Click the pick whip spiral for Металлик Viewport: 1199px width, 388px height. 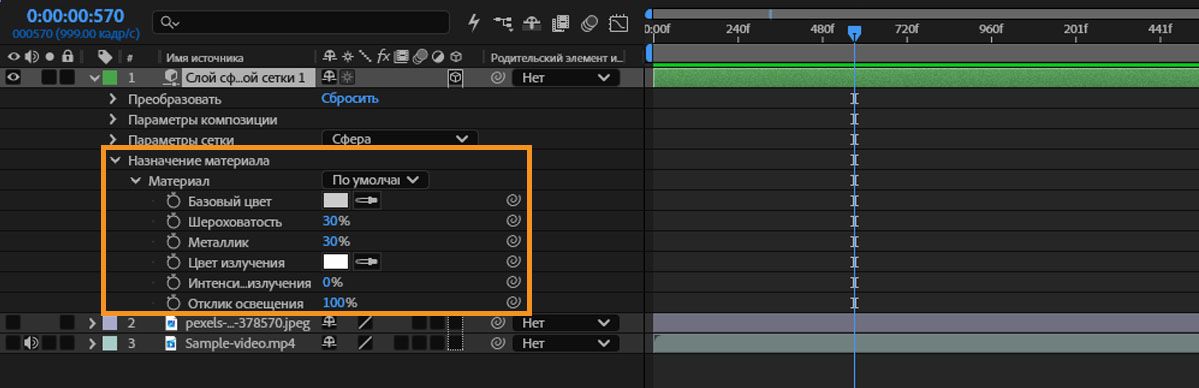tap(514, 242)
